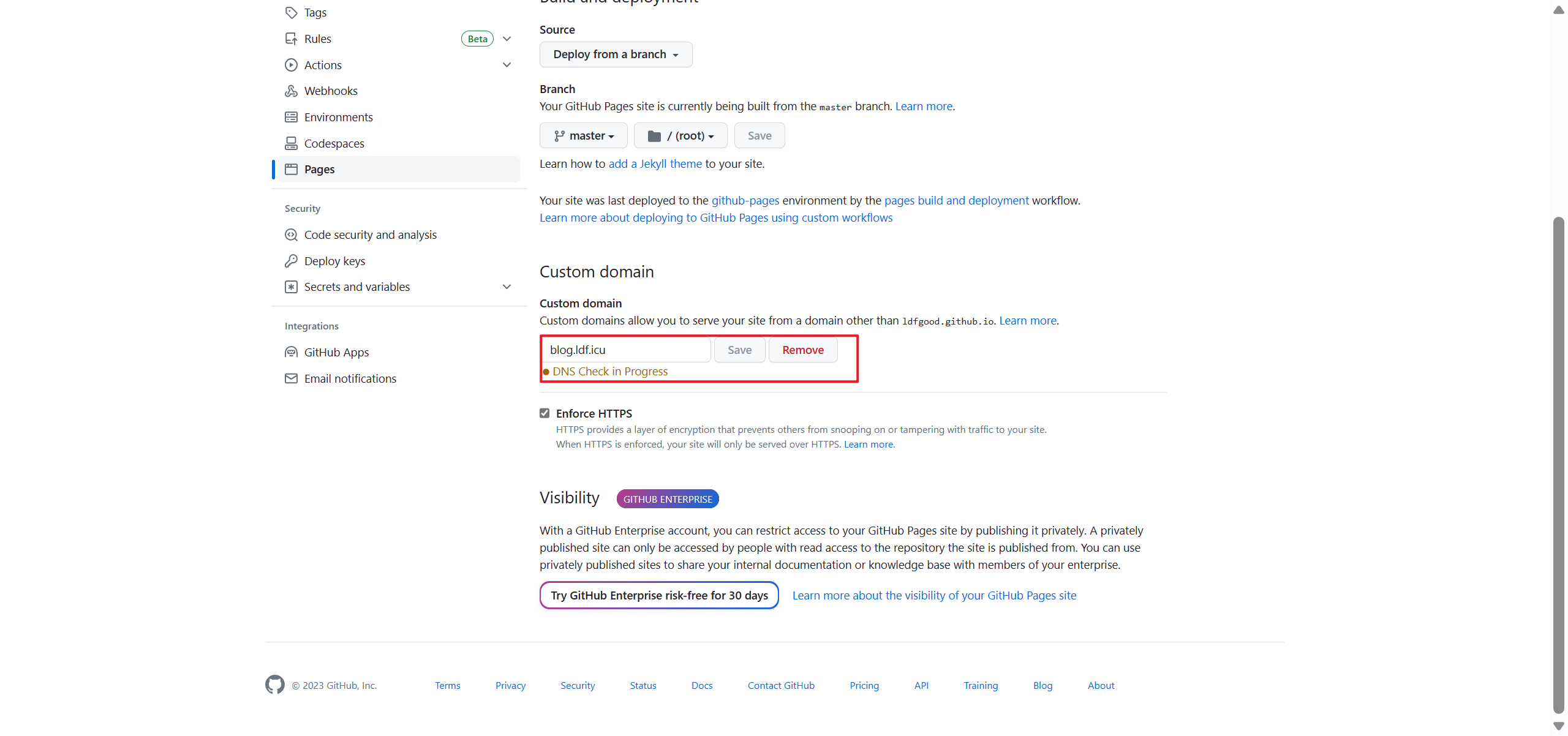Open the Security footer link
This screenshot has width=1568, height=736.
578,685
